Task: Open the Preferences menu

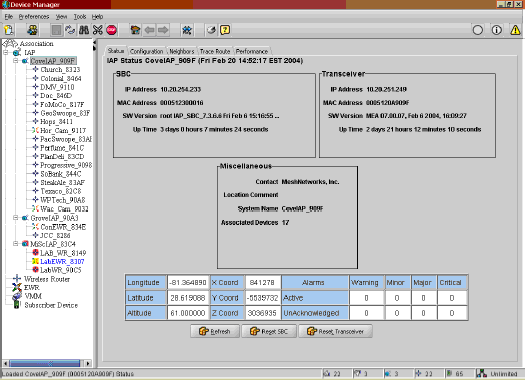Action: [x=34, y=16]
